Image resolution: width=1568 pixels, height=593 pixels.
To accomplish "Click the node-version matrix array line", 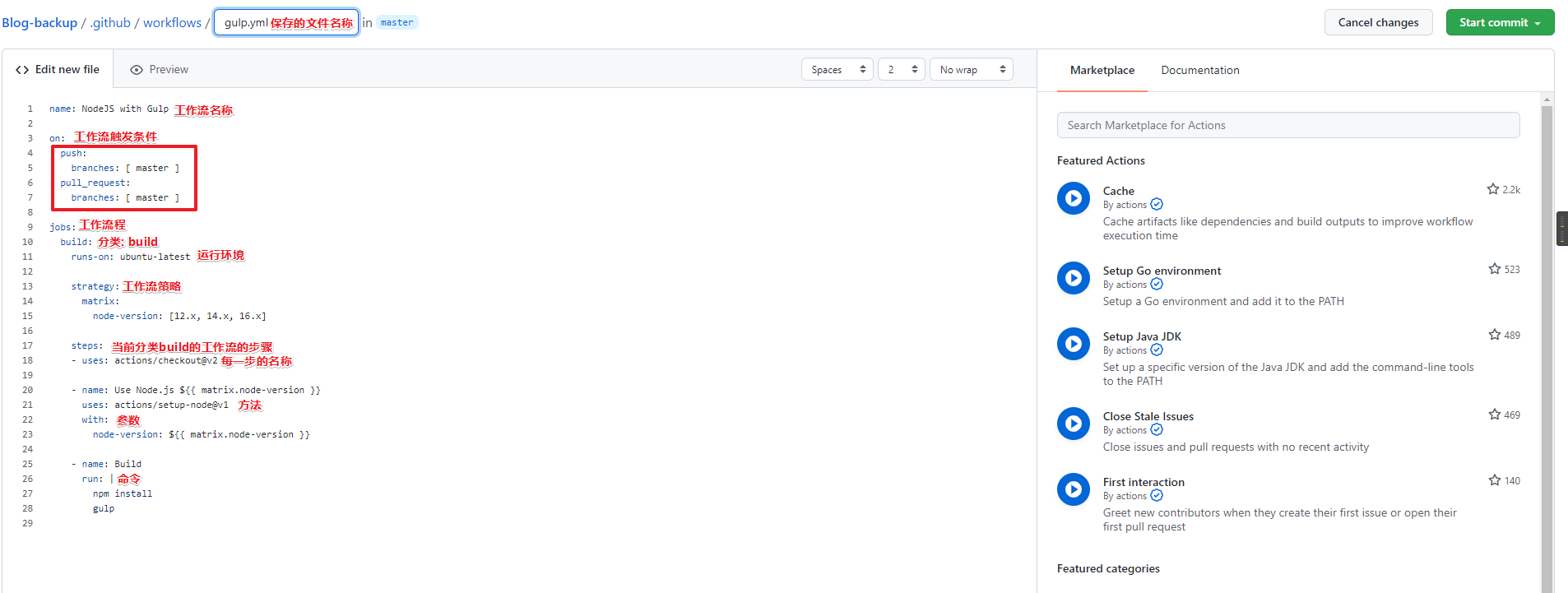I will 179,316.
